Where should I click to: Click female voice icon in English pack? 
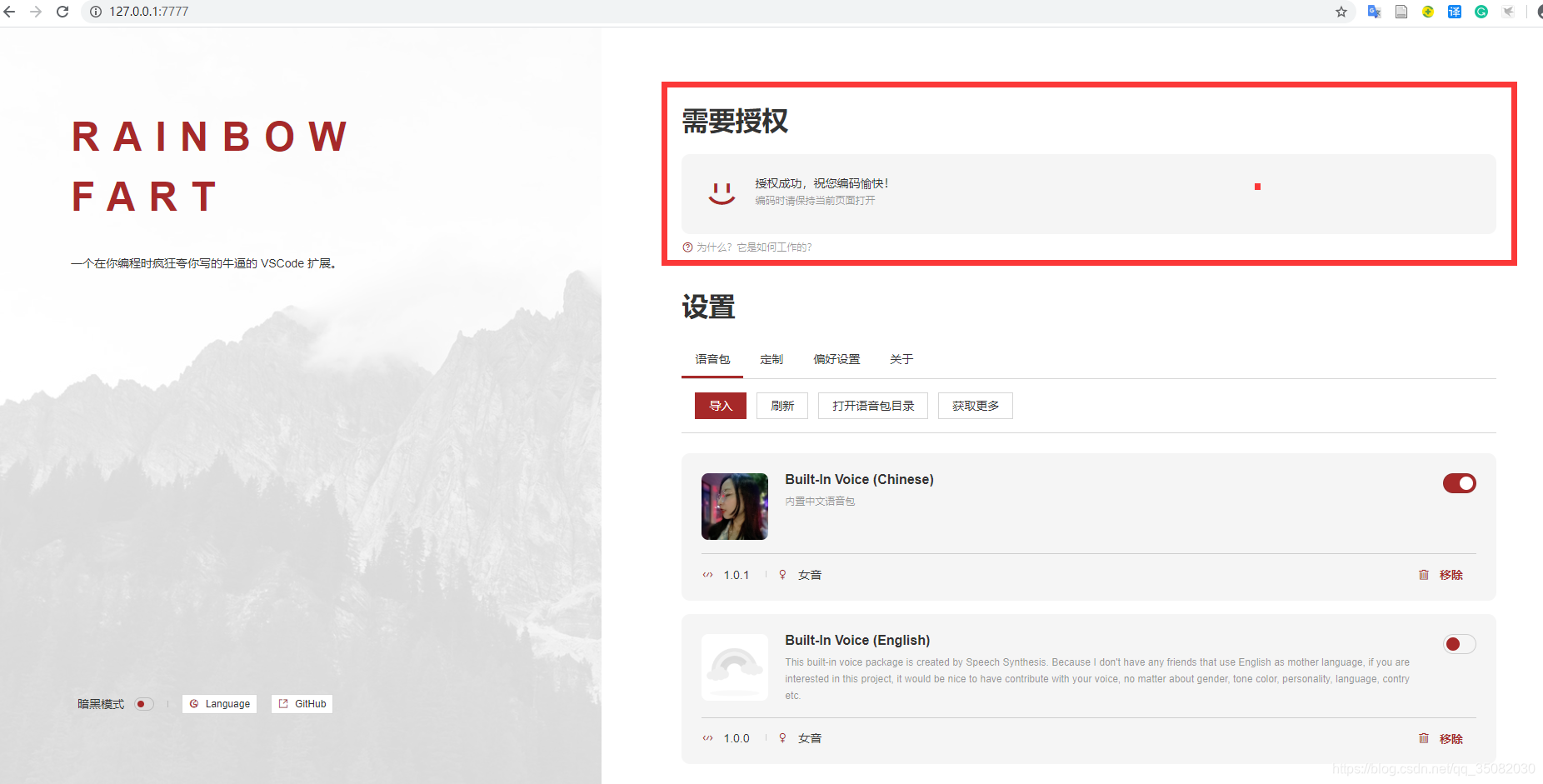pos(782,738)
